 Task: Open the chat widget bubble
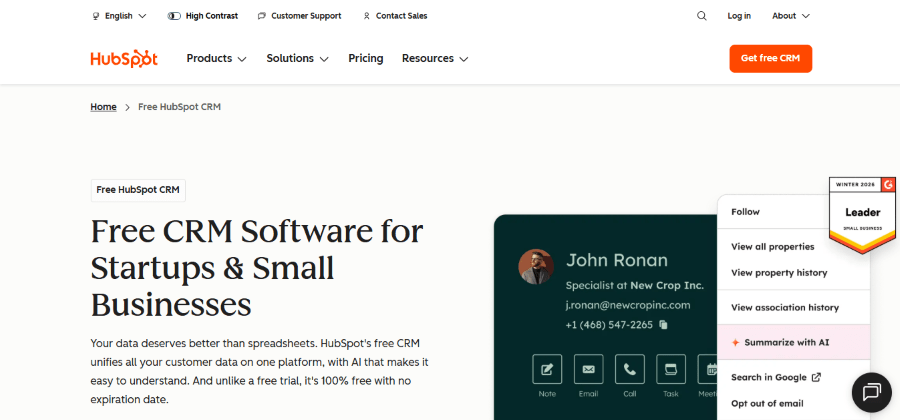click(x=870, y=391)
